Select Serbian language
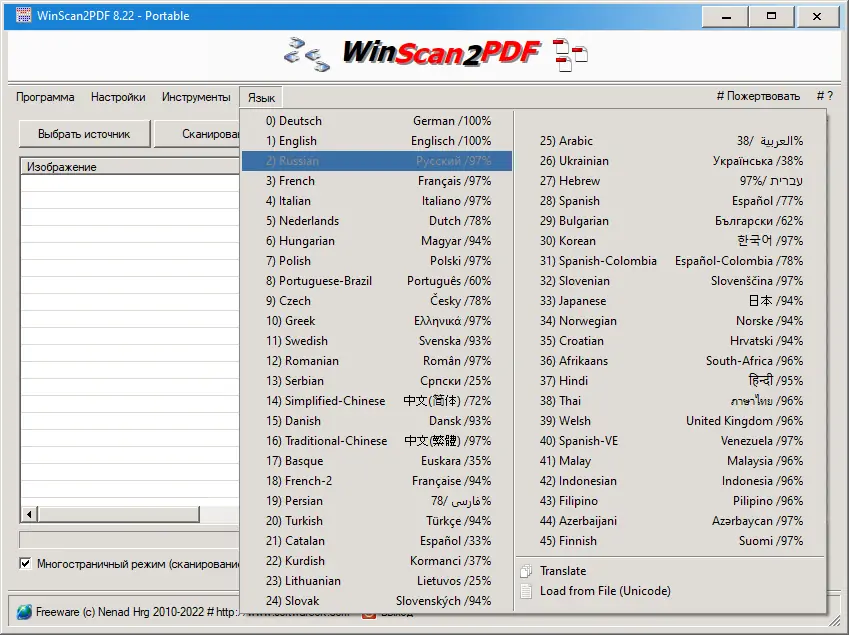 coord(377,381)
